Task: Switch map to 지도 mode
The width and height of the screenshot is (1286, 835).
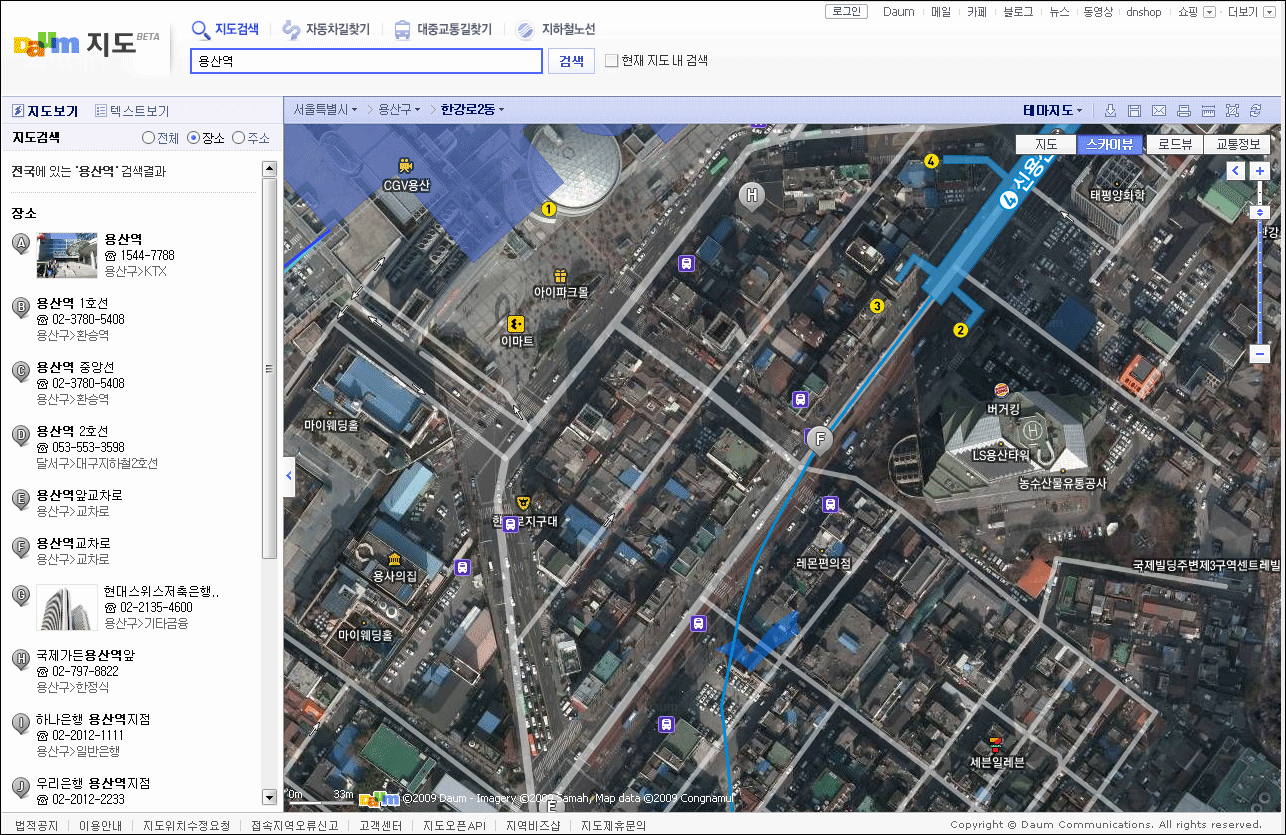Action: [1046, 144]
